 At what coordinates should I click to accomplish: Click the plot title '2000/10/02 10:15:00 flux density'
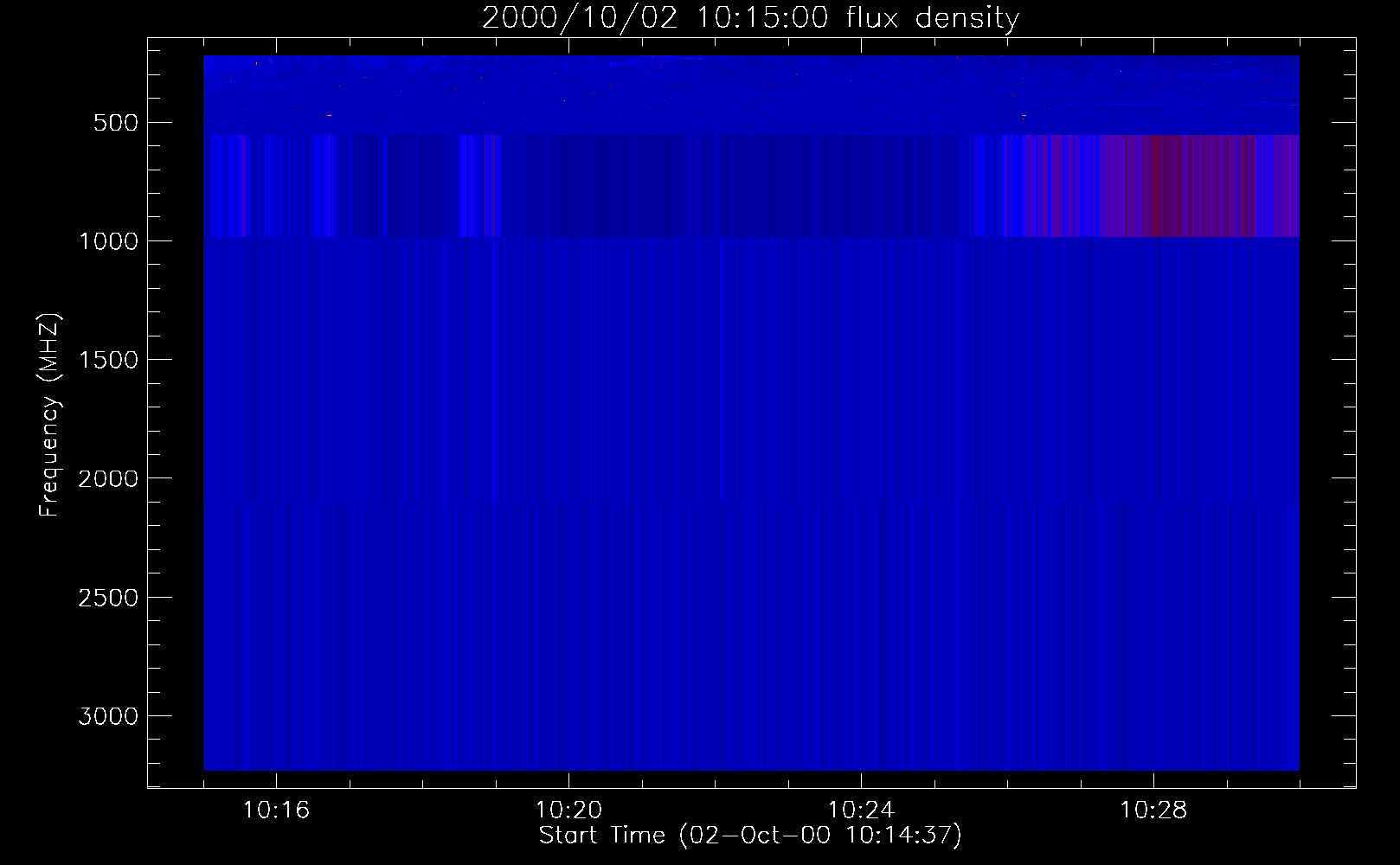(750, 17)
